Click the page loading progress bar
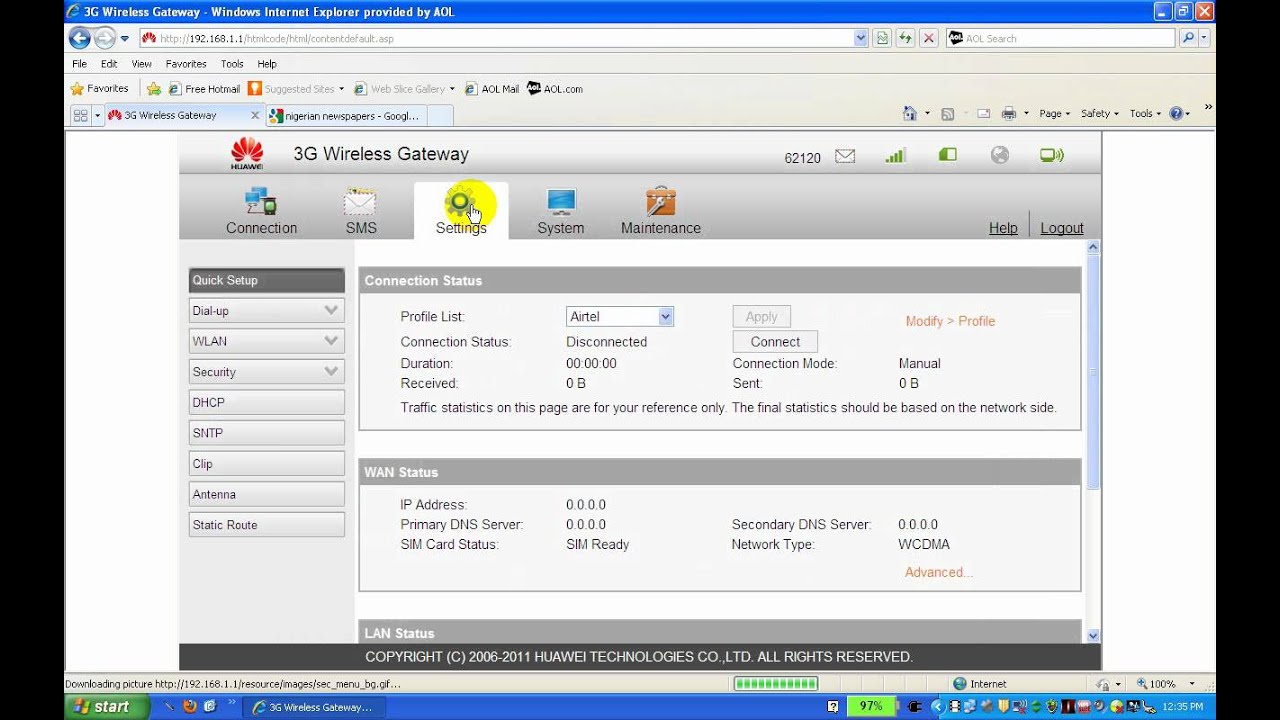 pos(776,684)
